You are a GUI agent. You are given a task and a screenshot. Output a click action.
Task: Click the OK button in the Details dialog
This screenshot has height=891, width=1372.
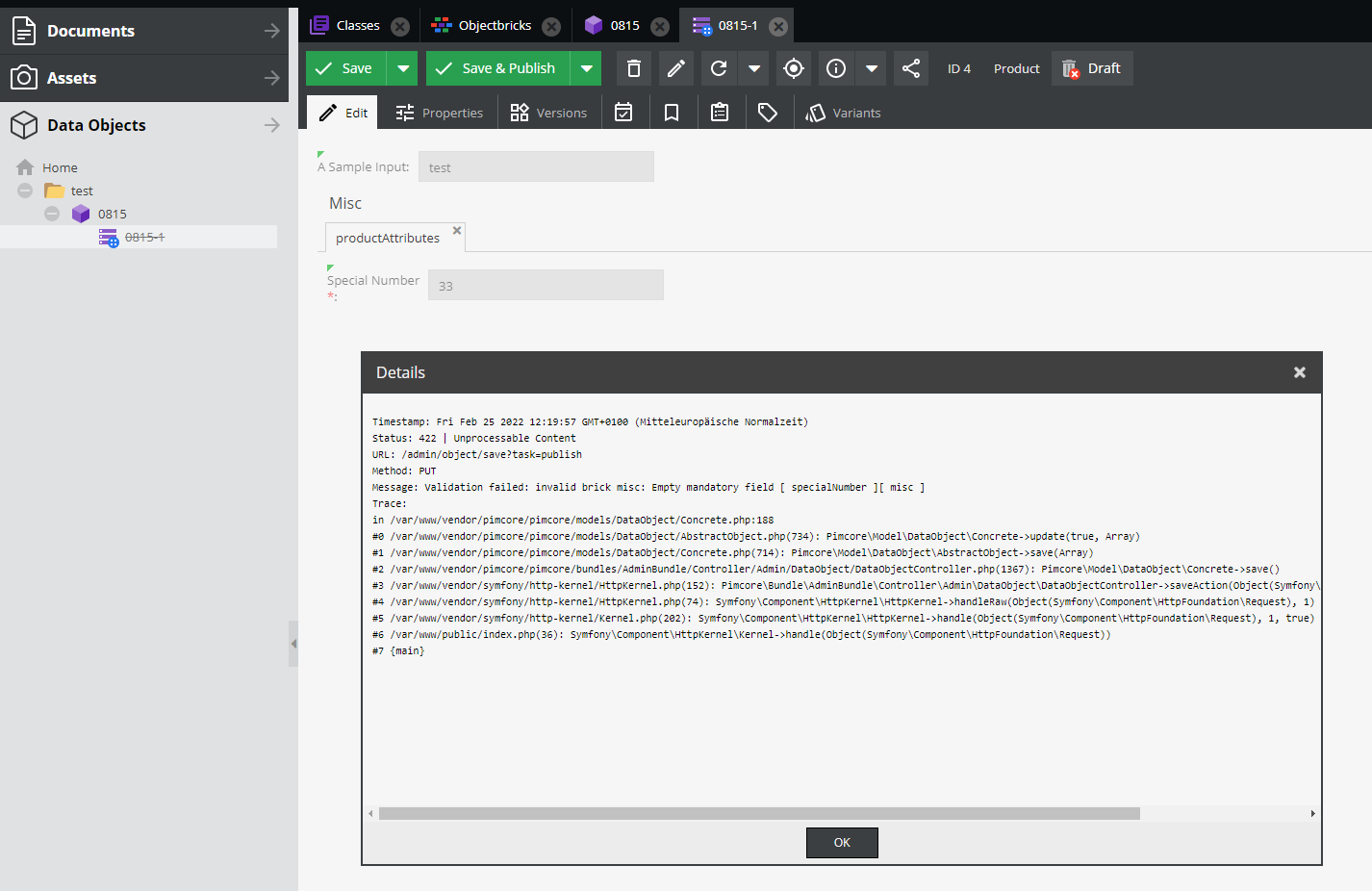click(x=842, y=842)
